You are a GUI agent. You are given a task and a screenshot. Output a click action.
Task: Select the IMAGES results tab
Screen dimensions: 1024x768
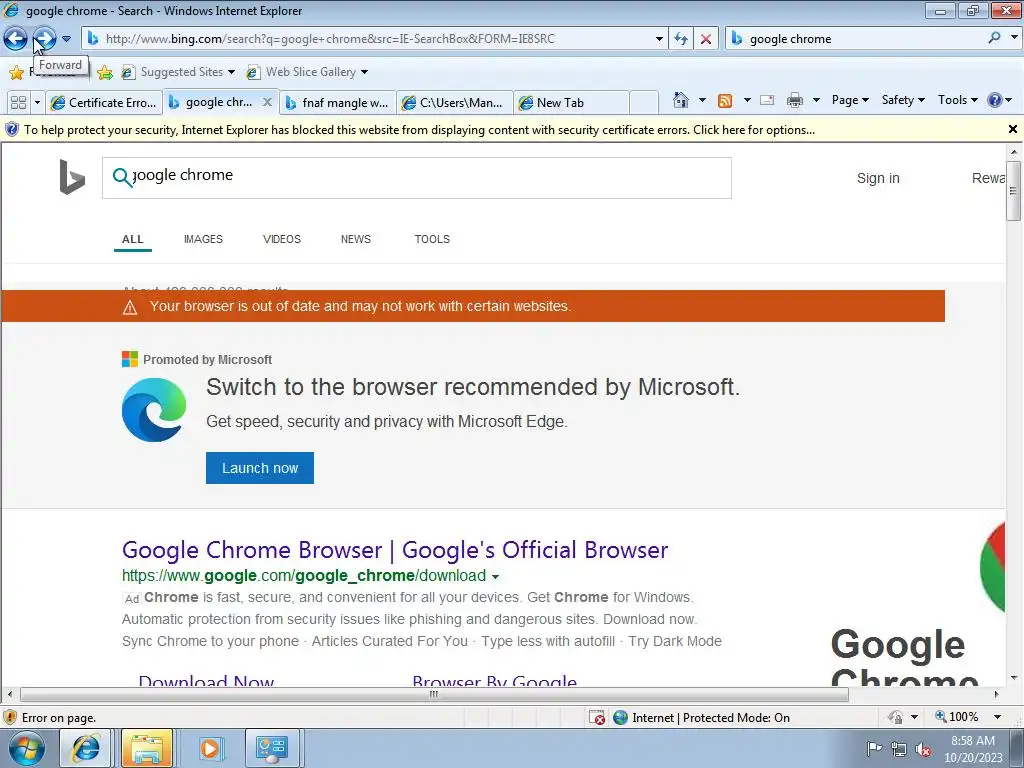pos(203,239)
